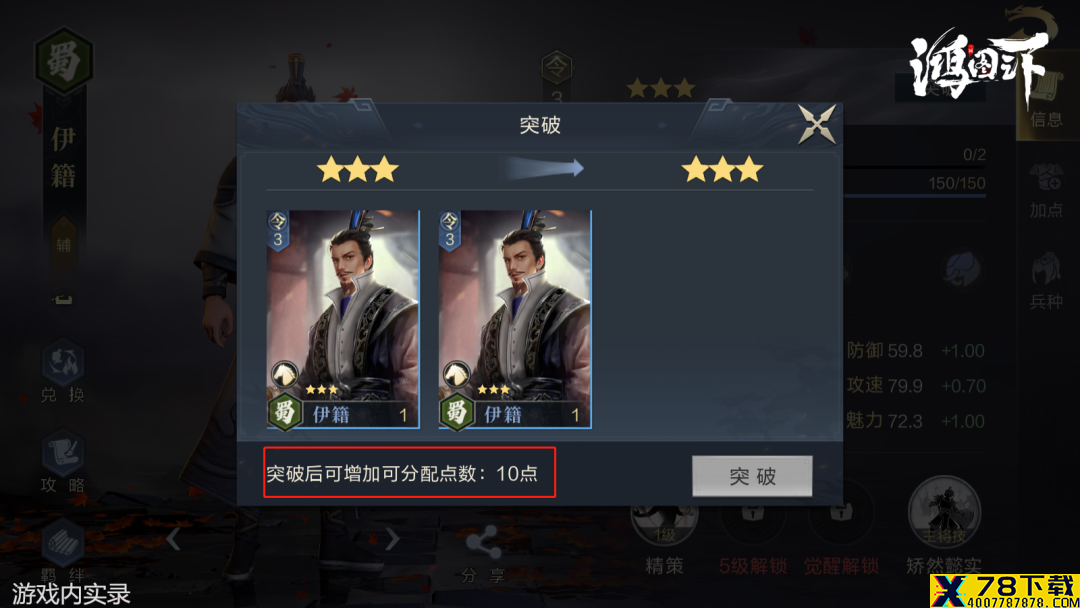
Task: Open the 兑换 exchange icon
Action: [x=63, y=370]
